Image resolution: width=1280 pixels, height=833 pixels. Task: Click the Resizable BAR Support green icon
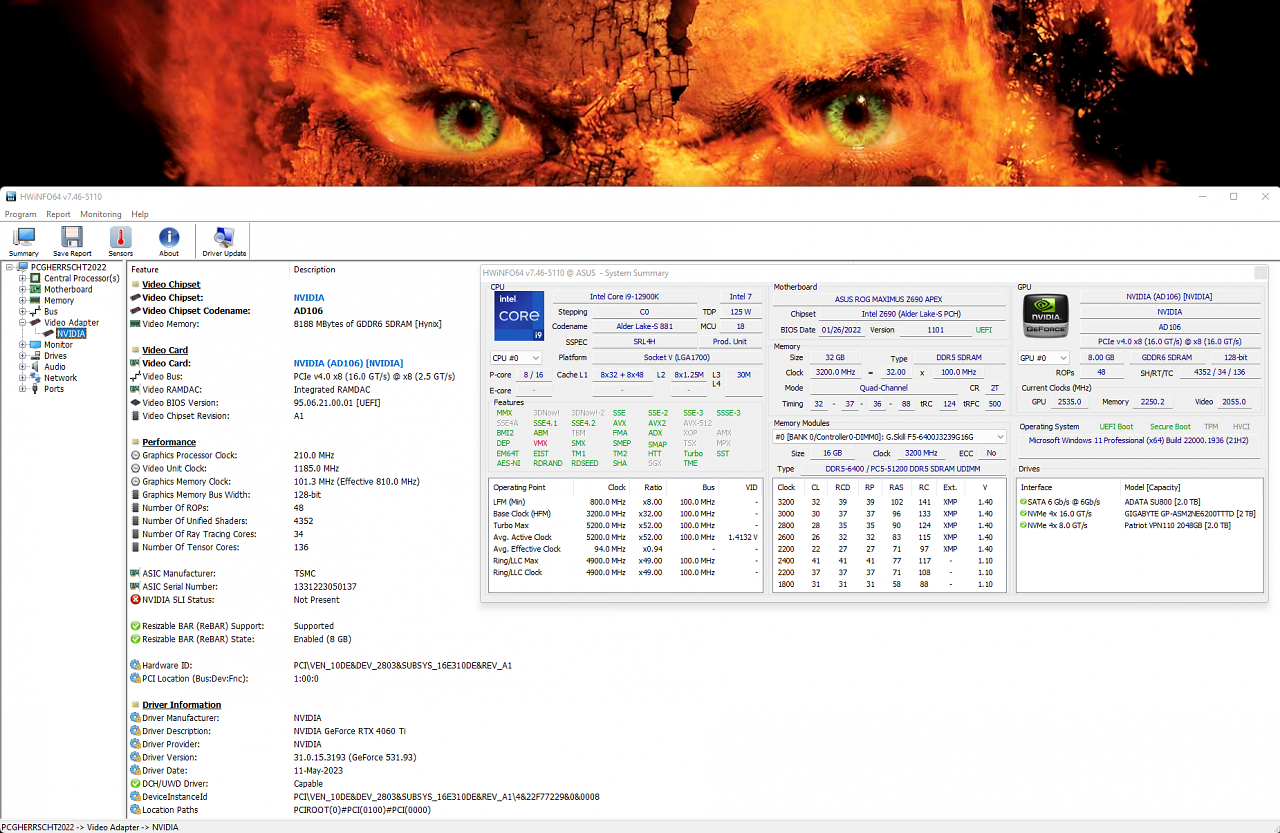pyautogui.click(x=135, y=626)
